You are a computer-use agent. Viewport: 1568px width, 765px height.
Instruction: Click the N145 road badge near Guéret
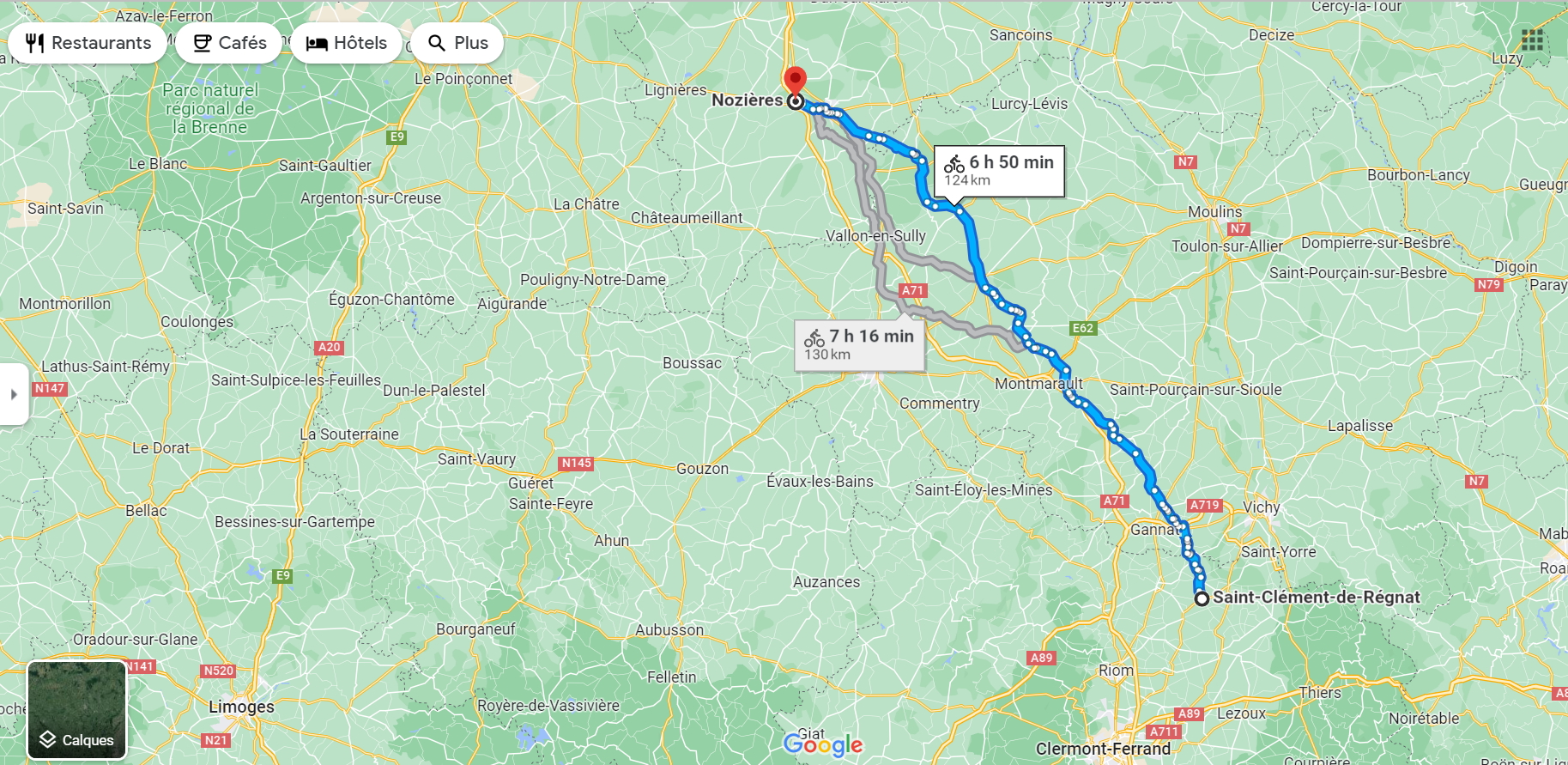click(x=576, y=463)
